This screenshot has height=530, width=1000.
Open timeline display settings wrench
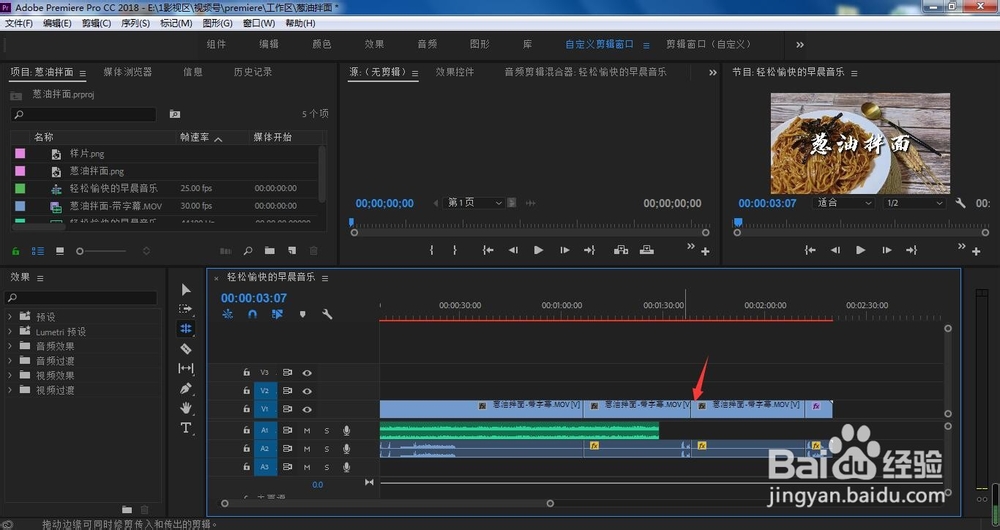click(327, 314)
